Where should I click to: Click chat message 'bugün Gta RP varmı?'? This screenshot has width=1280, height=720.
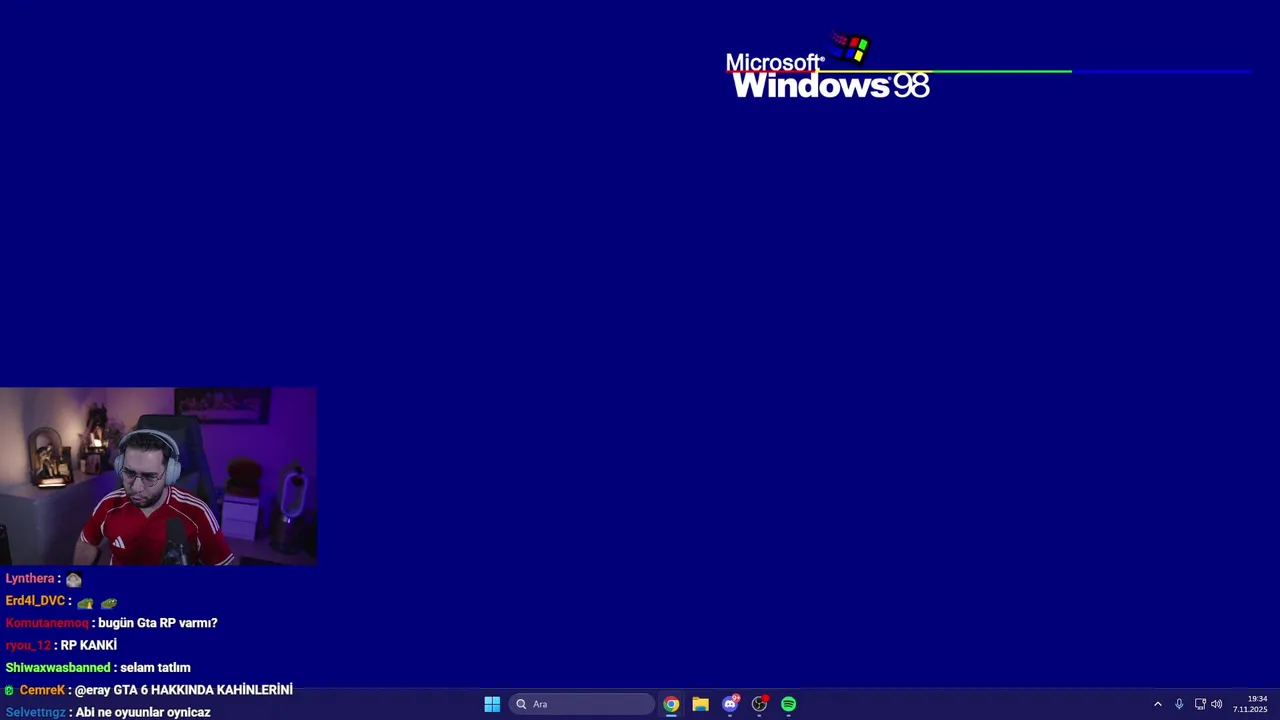click(x=158, y=623)
